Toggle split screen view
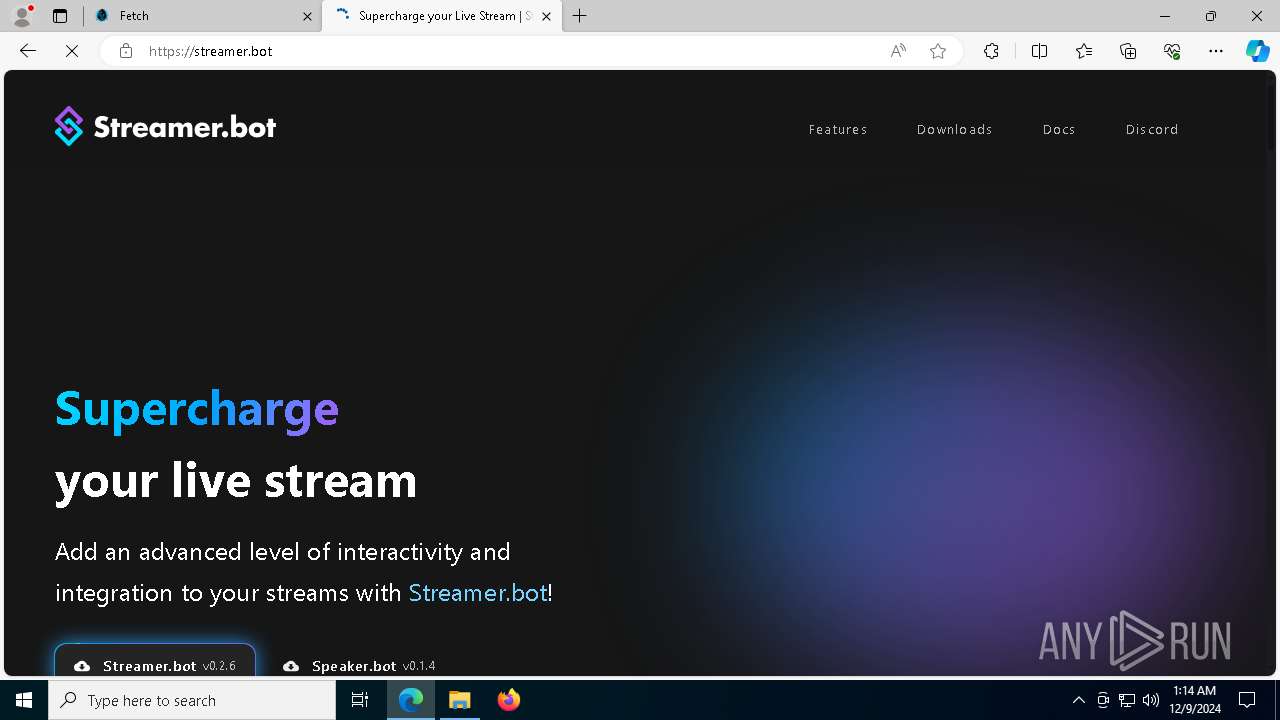This screenshot has height=720, width=1280. [1039, 51]
